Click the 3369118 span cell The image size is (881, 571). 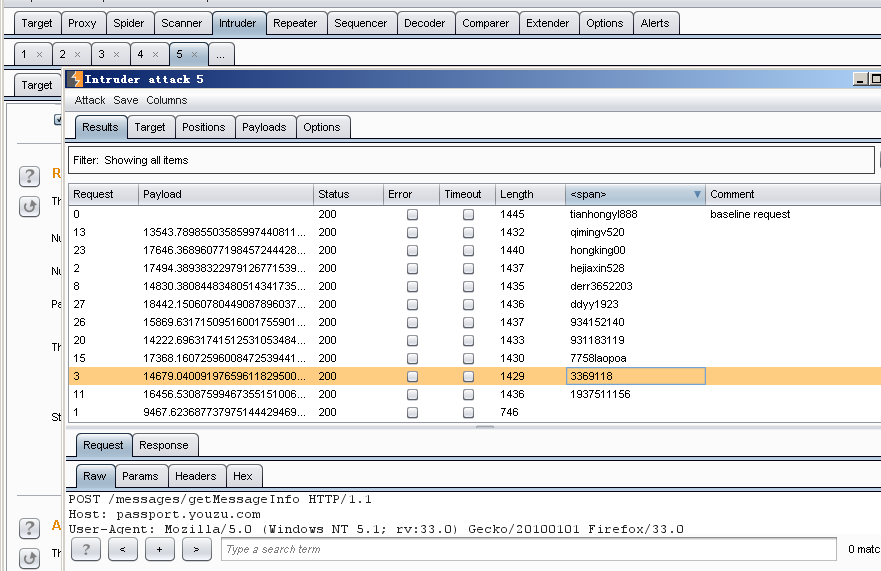point(635,376)
